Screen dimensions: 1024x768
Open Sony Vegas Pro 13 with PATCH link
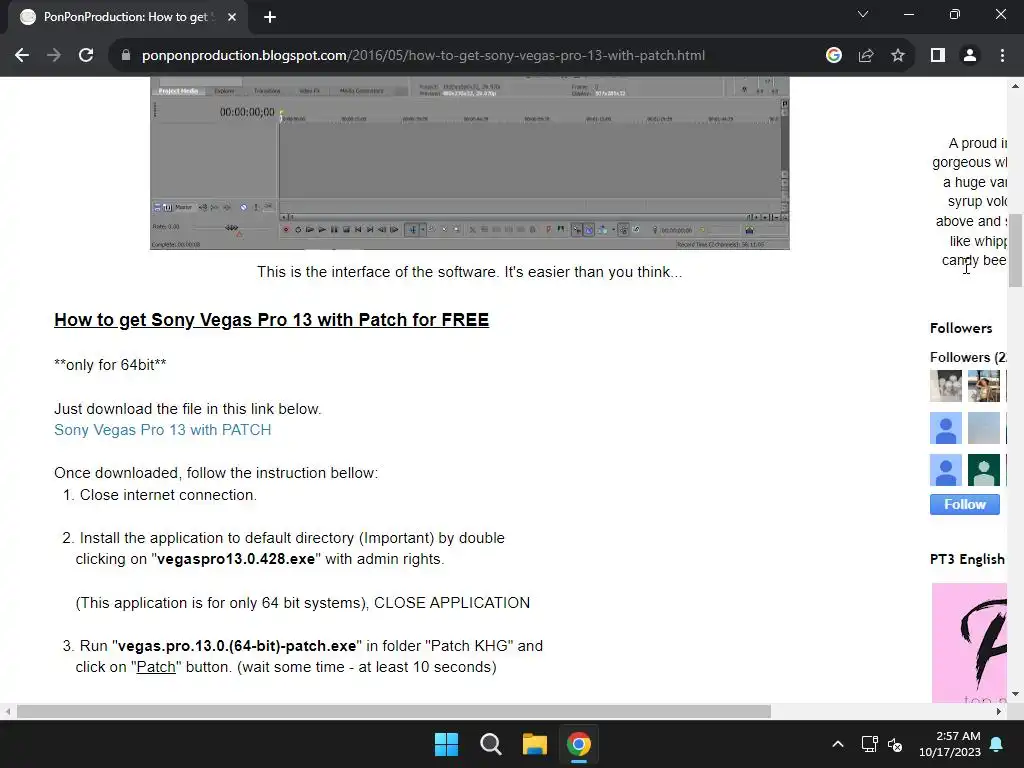click(x=163, y=430)
